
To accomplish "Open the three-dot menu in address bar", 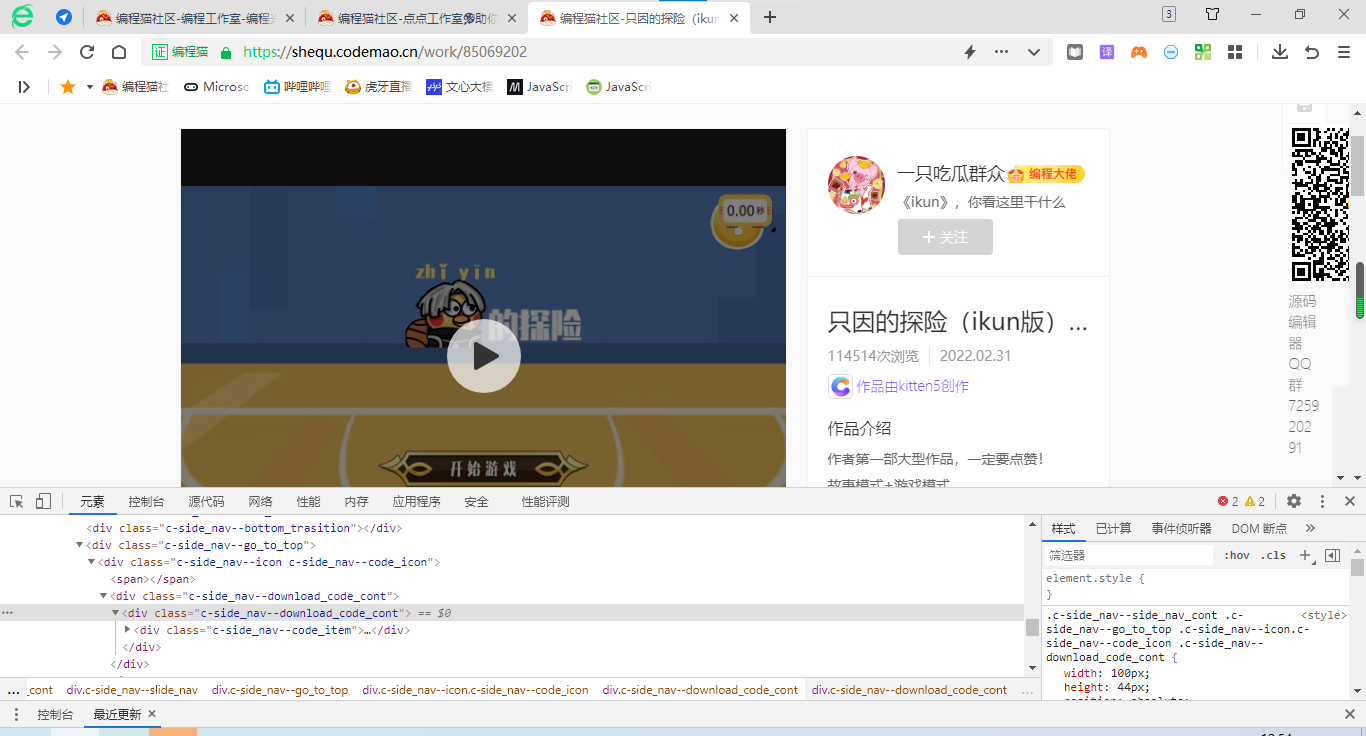I will click(x=1001, y=52).
